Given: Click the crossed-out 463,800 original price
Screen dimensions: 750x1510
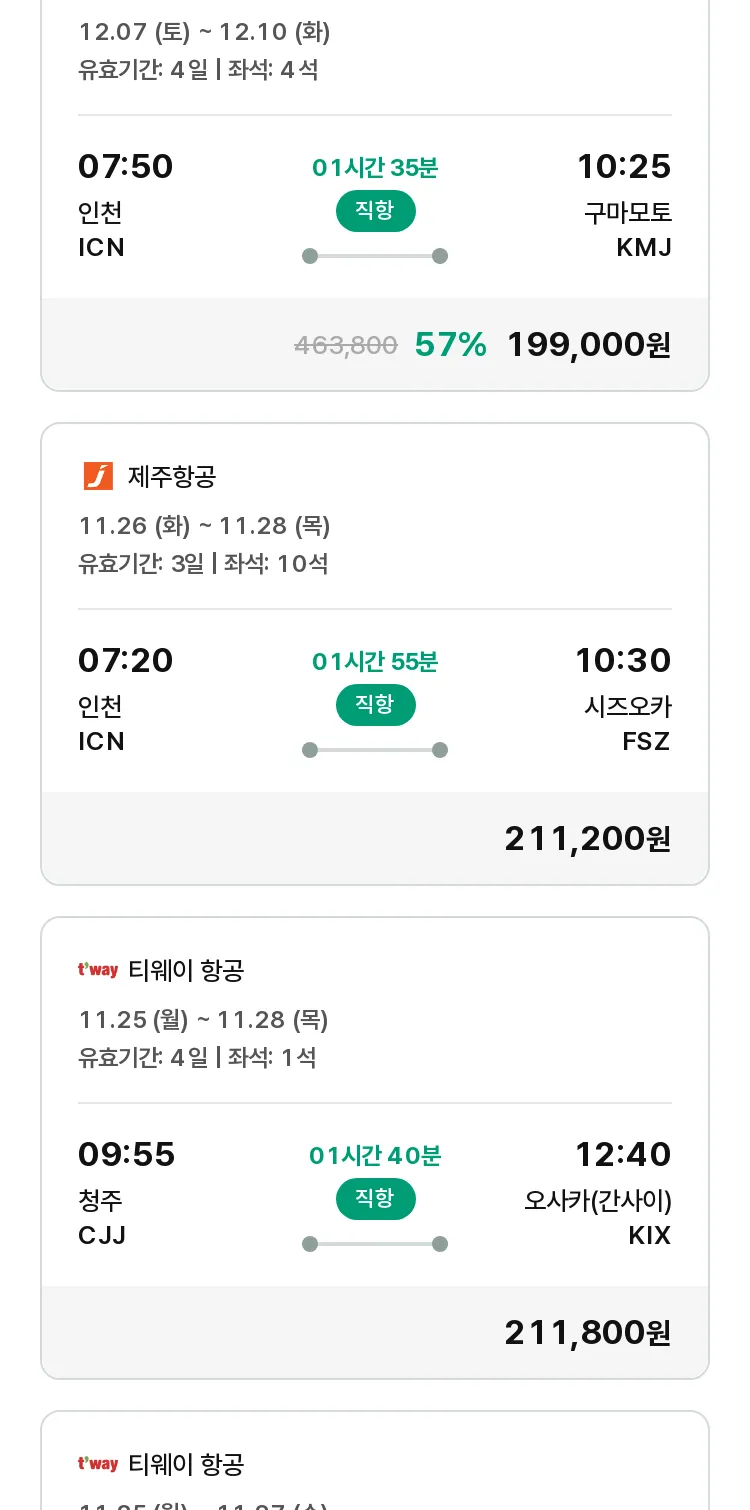Looking at the screenshot, I should [x=346, y=346].
